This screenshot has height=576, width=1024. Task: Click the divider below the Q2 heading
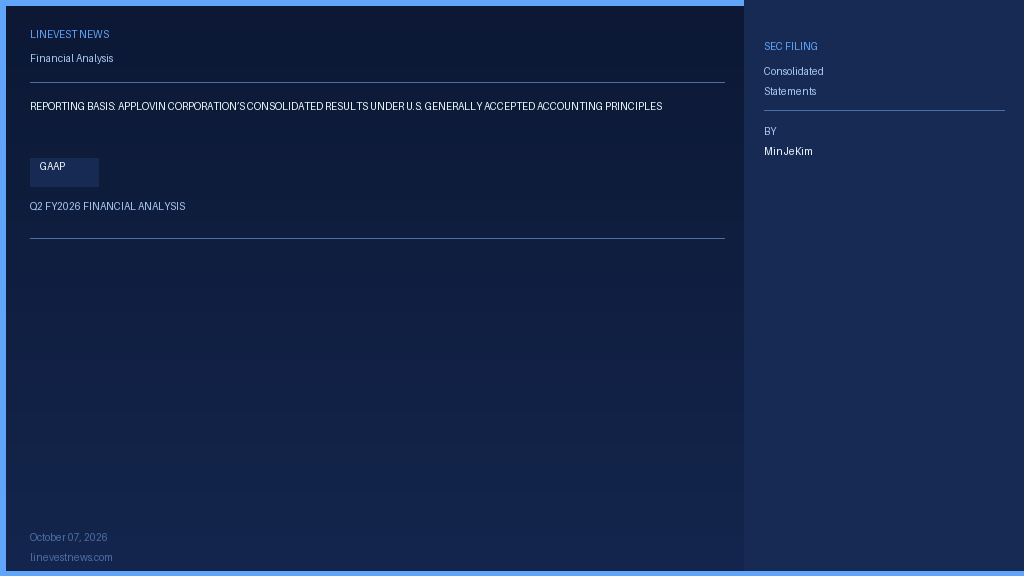(x=377, y=238)
